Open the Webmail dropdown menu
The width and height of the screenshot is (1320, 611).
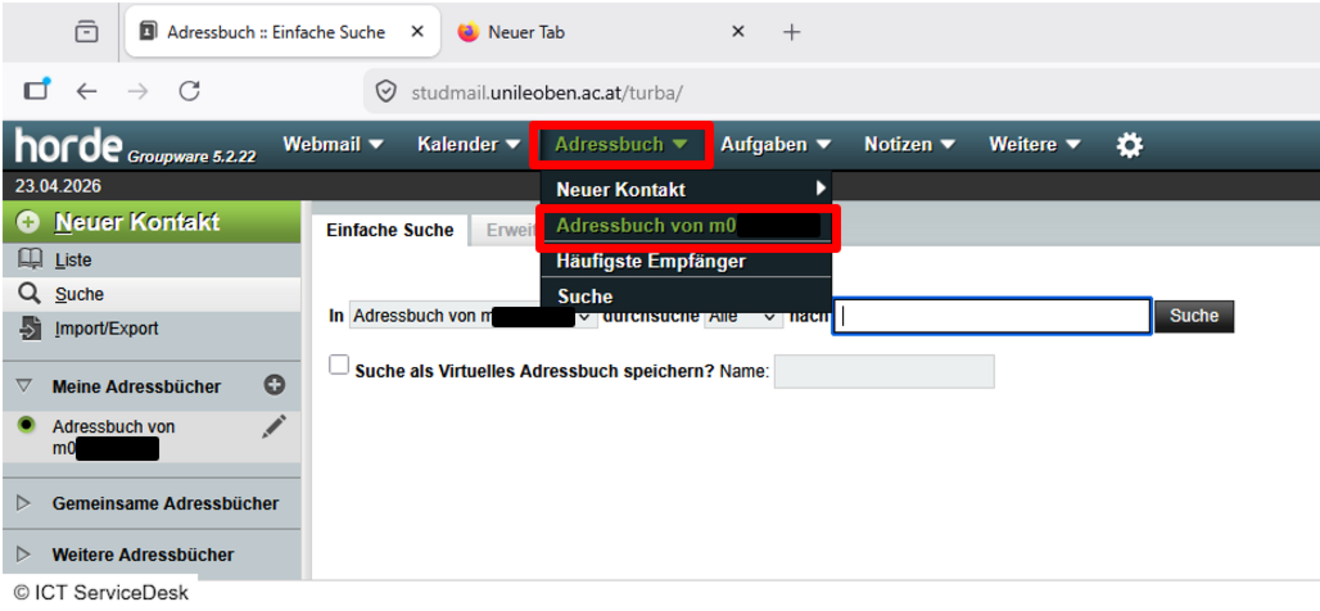coord(332,145)
